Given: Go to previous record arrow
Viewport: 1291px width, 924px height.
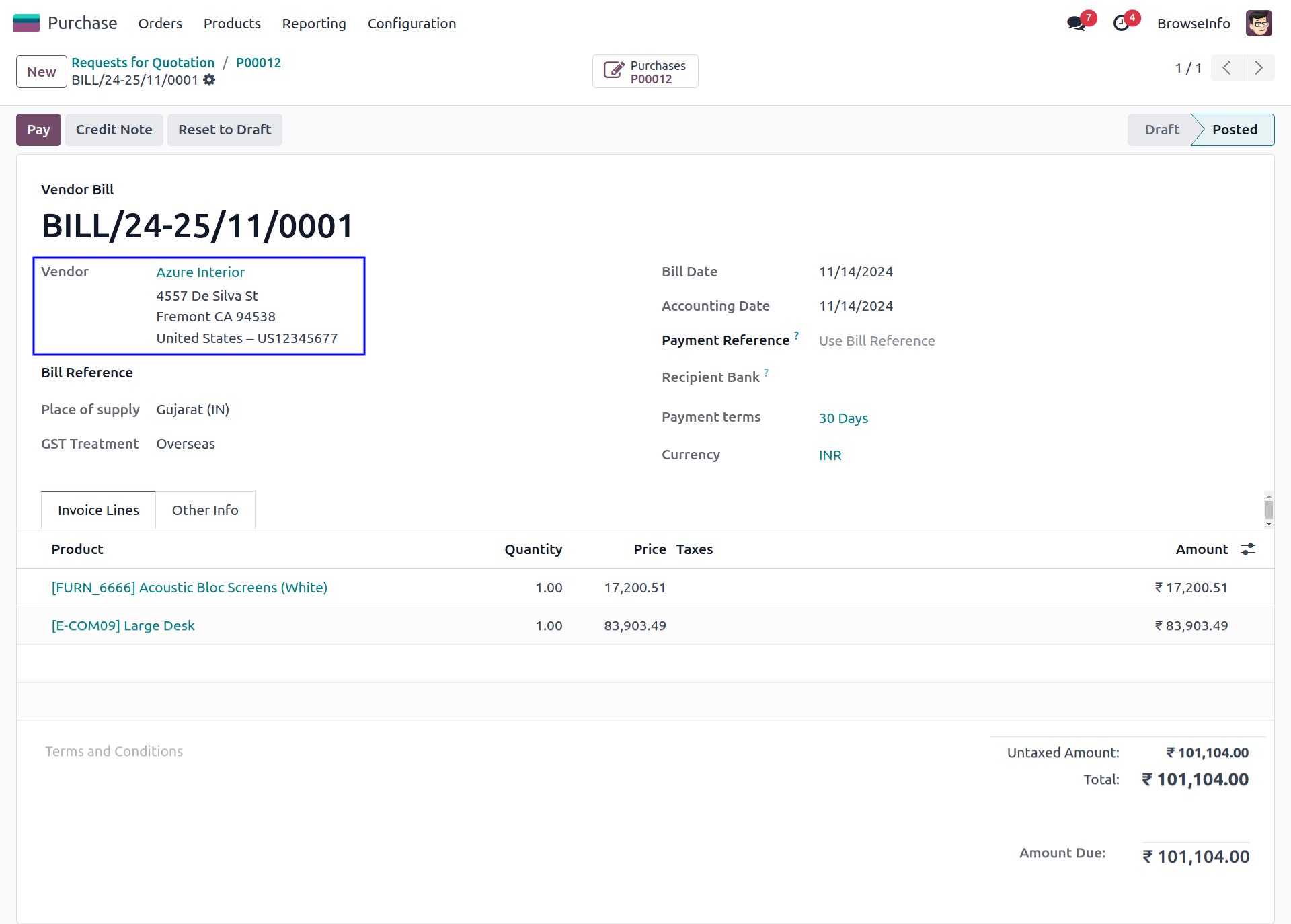Looking at the screenshot, I should (x=1226, y=68).
